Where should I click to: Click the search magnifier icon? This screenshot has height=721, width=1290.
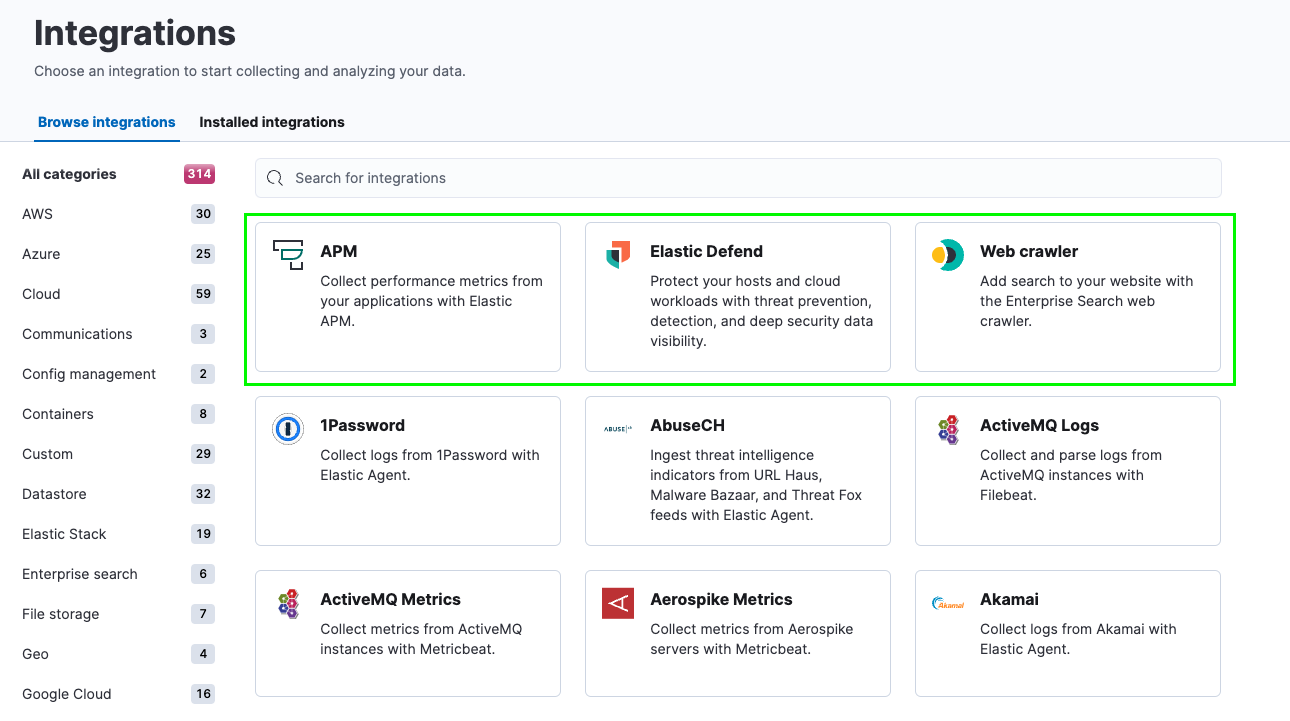point(275,178)
